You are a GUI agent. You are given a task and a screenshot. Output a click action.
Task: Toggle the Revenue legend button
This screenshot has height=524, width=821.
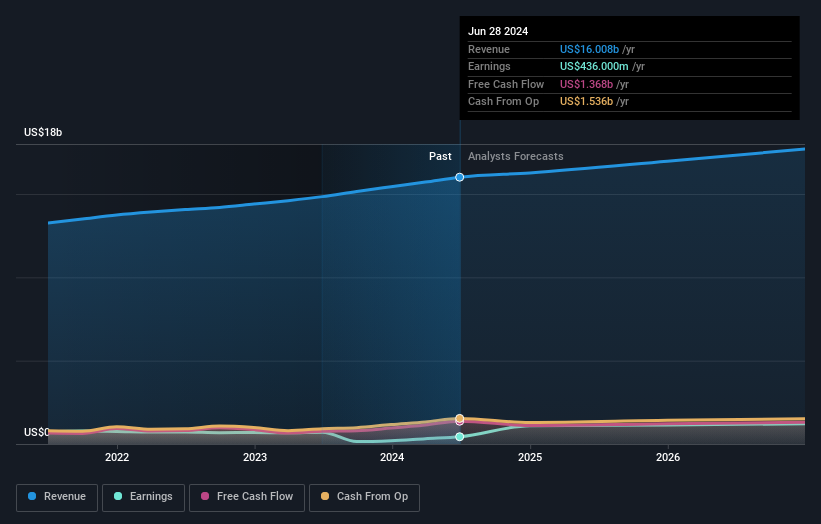57,497
